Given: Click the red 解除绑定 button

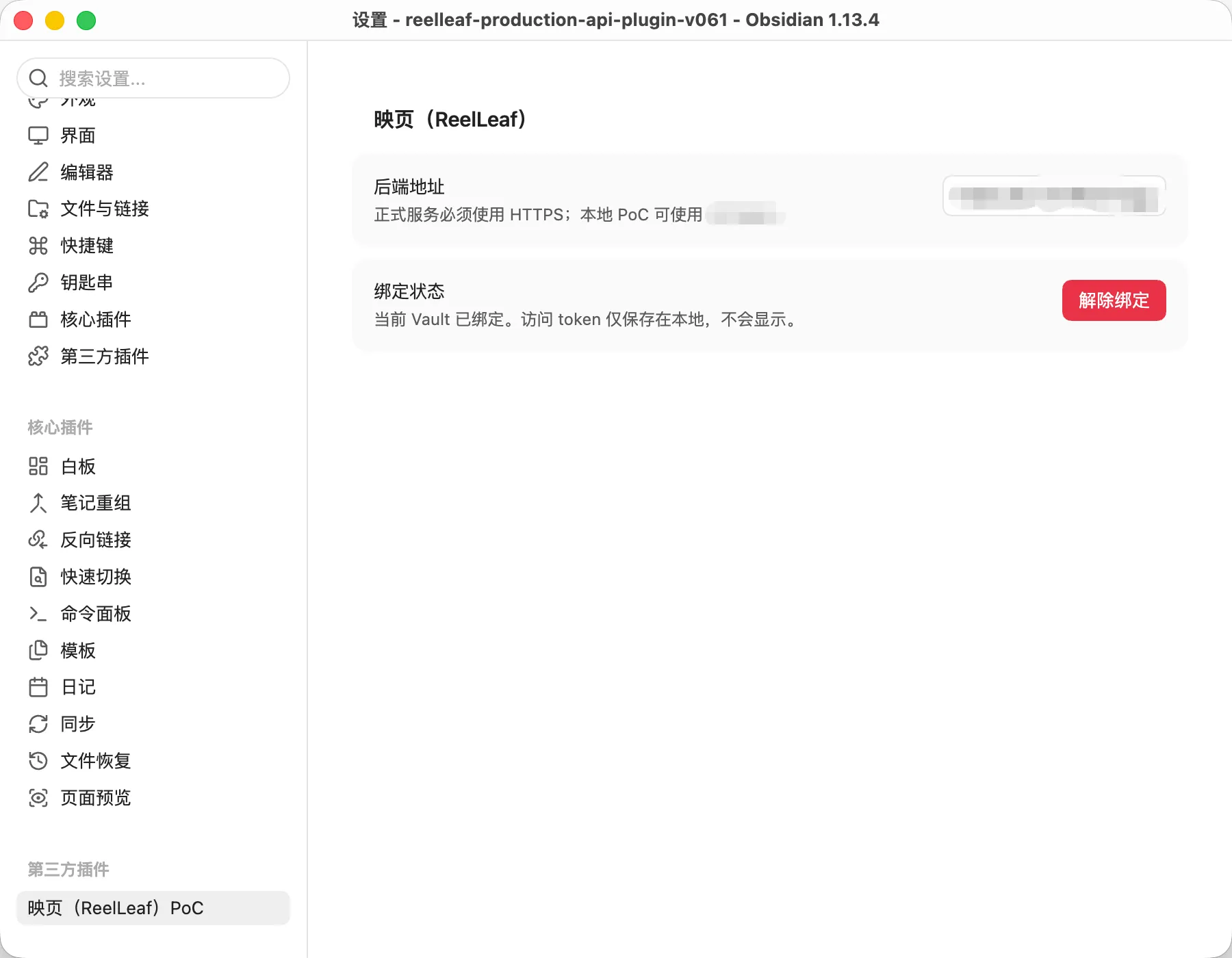Looking at the screenshot, I should pyautogui.click(x=1114, y=300).
